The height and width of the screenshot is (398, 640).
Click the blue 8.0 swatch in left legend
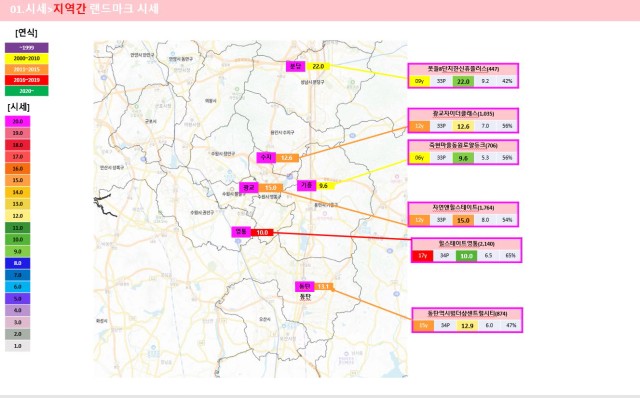click(x=18, y=263)
